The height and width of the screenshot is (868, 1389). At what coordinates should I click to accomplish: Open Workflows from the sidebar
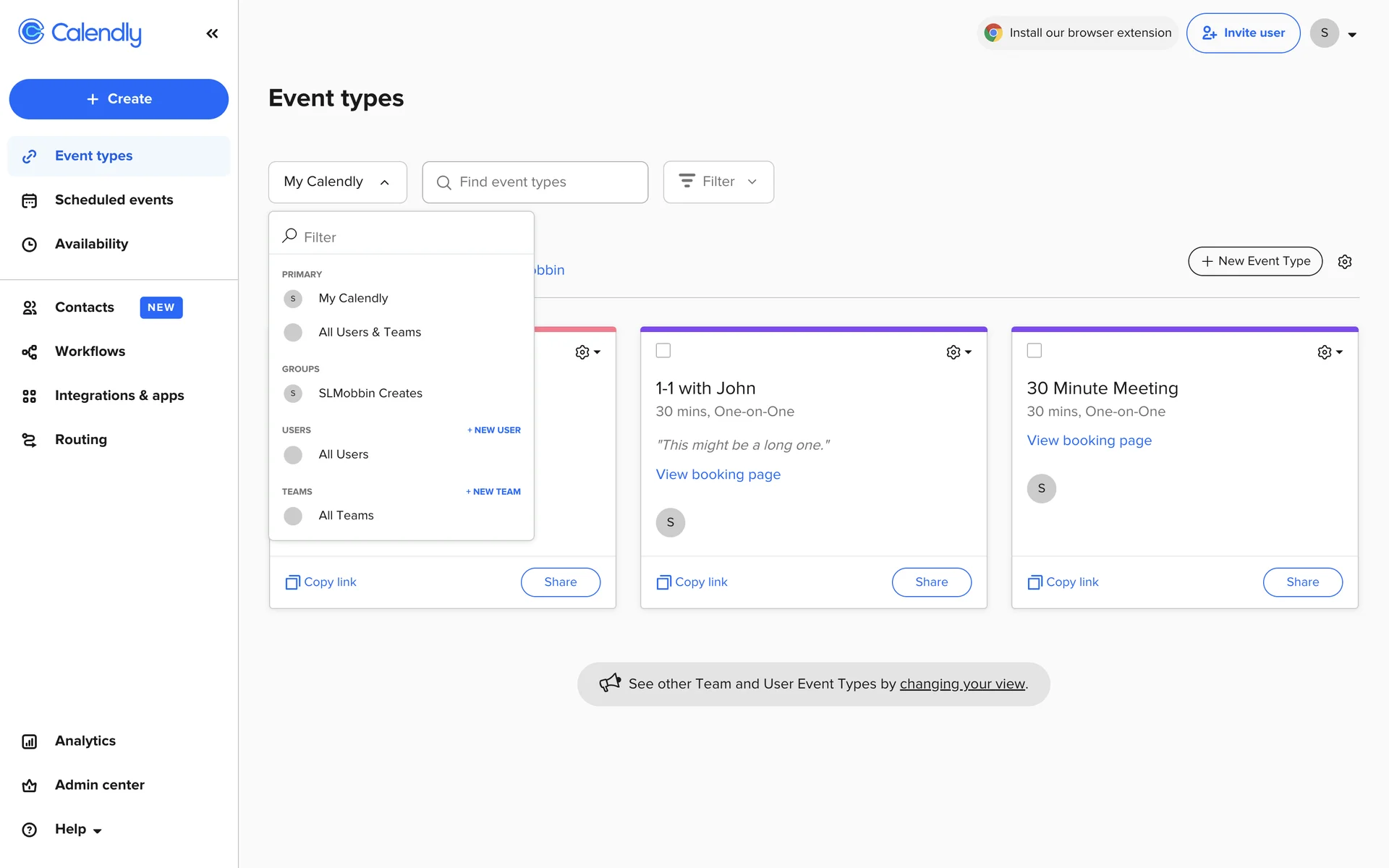(x=90, y=352)
